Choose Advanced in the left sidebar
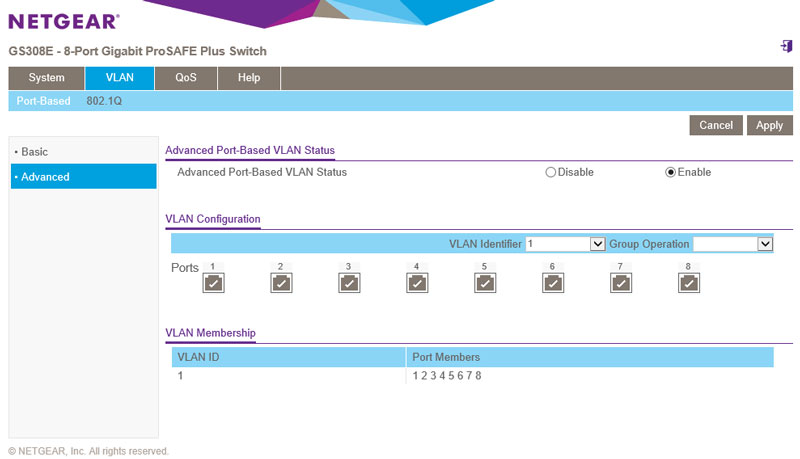 click(84, 176)
